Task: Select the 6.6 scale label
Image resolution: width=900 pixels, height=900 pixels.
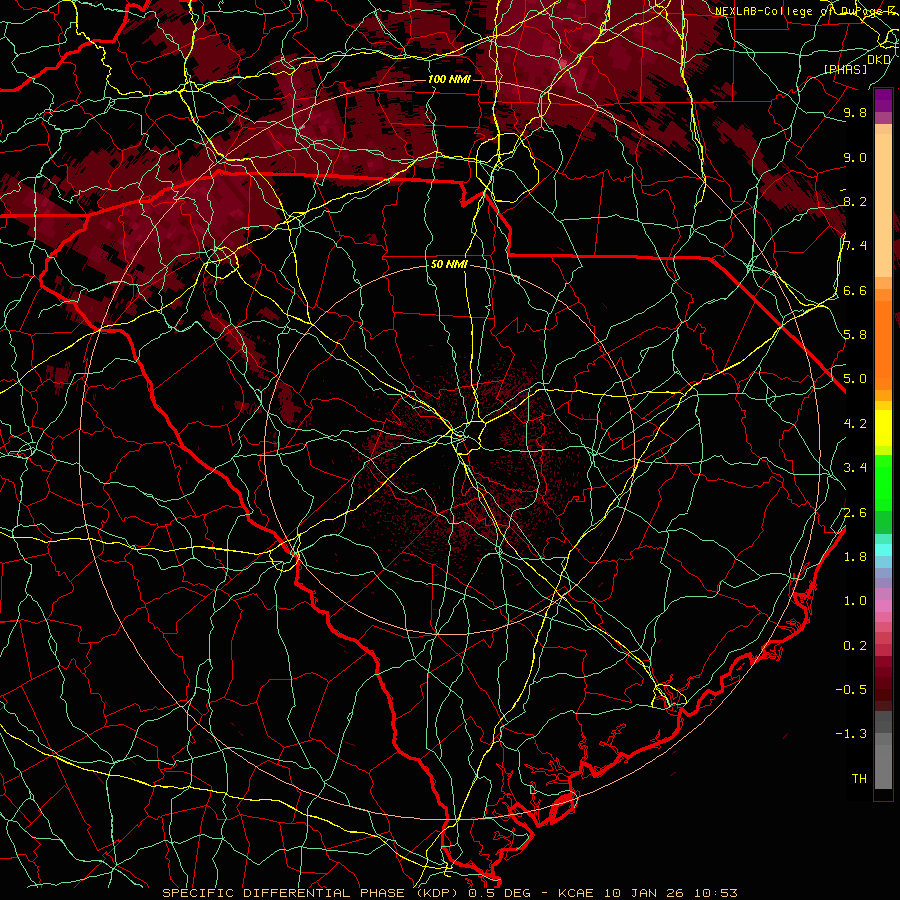Action: tap(855, 291)
